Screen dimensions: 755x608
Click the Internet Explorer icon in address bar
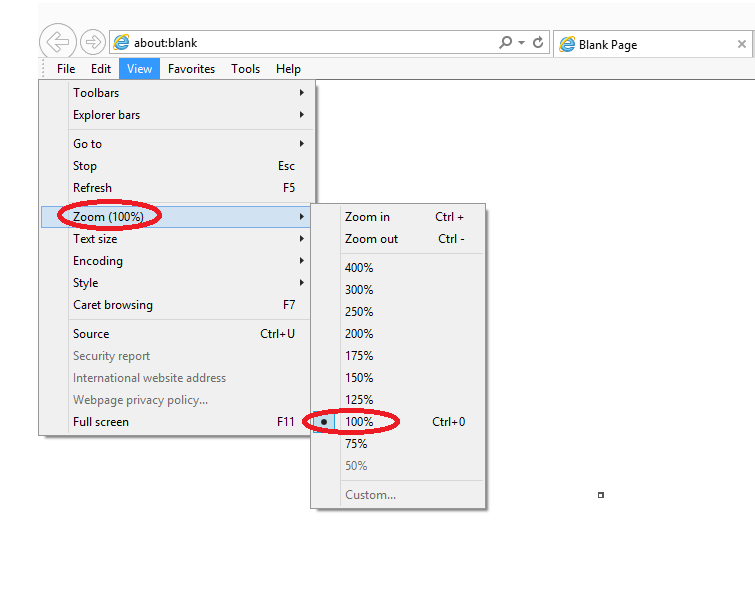(121, 42)
